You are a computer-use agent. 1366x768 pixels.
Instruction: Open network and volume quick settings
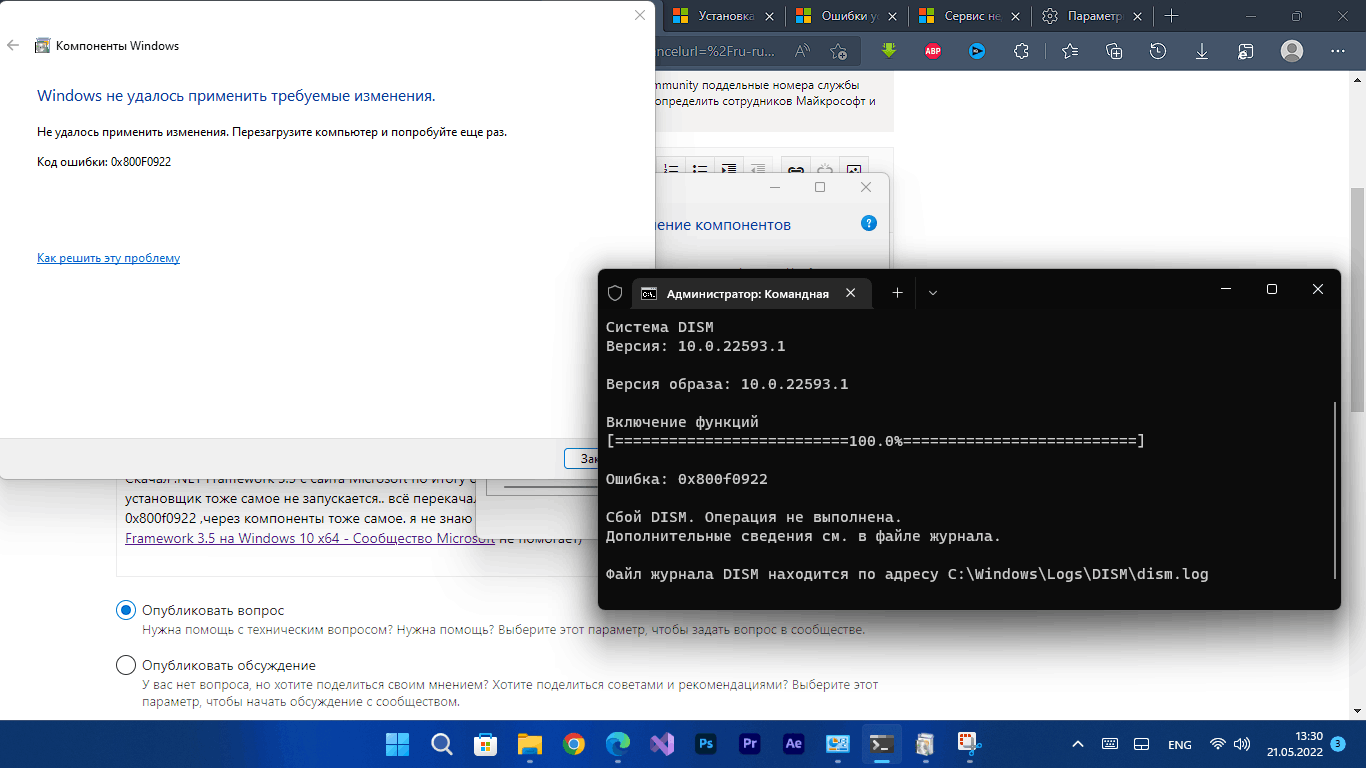[x=1229, y=744]
